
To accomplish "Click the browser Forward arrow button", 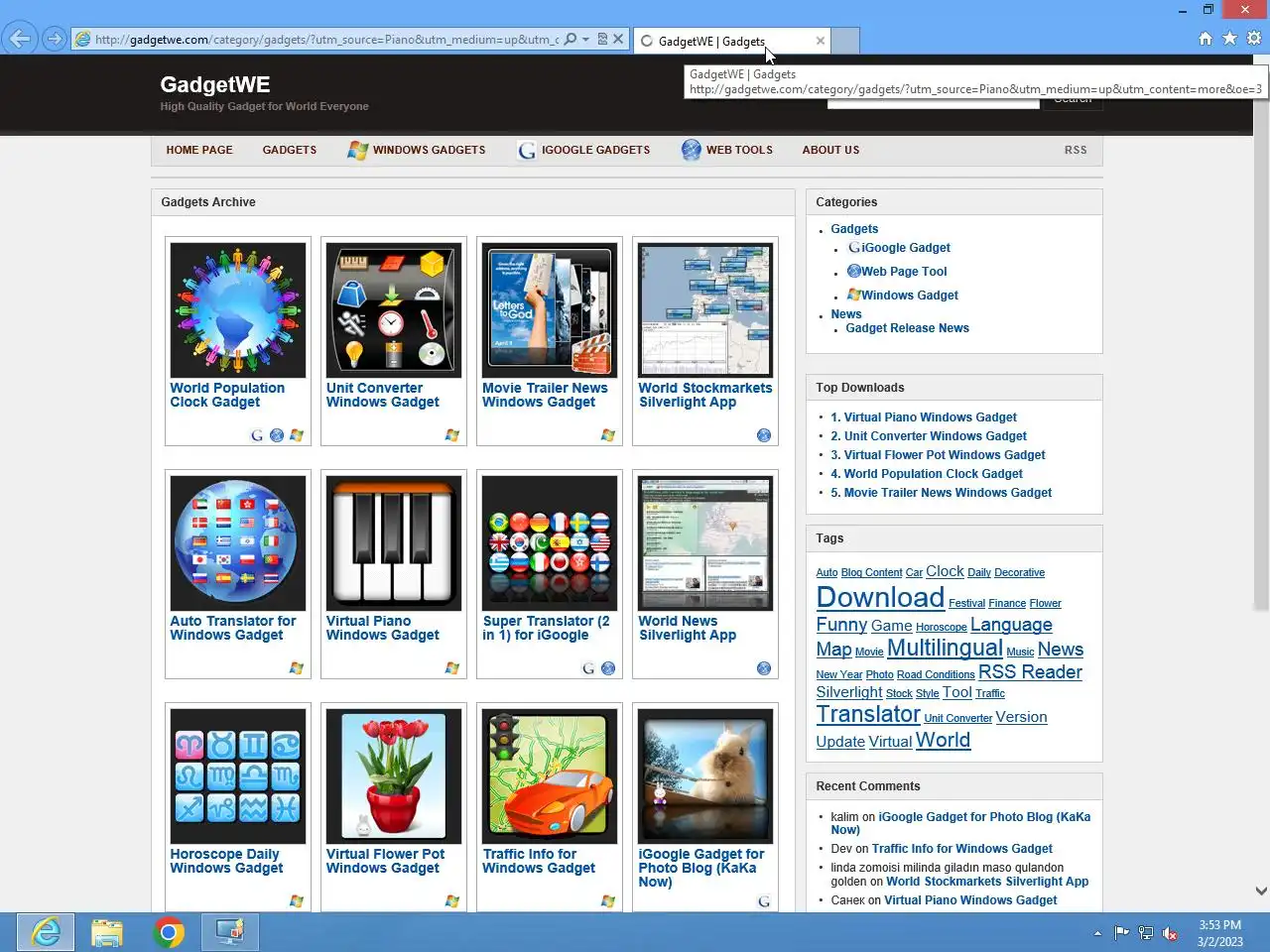I will click(x=55, y=40).
